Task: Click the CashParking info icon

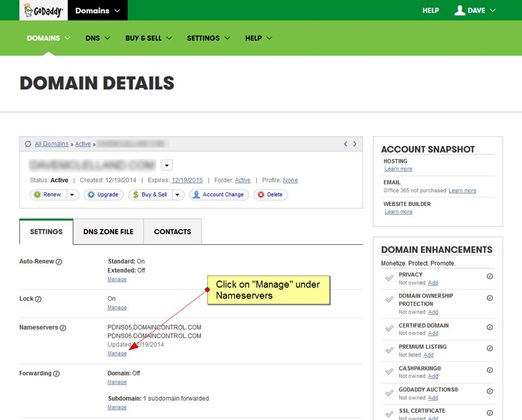Action: point(490,370)
